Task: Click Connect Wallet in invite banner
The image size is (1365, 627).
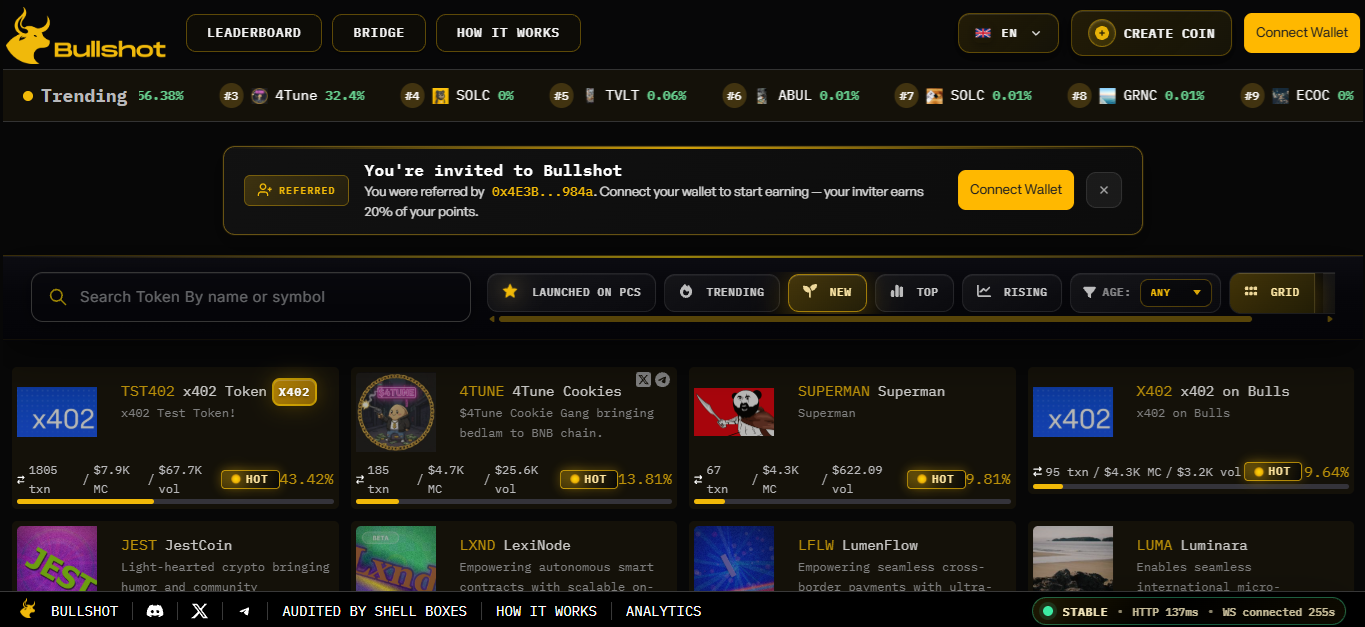Action: (x=1015, y=190)
